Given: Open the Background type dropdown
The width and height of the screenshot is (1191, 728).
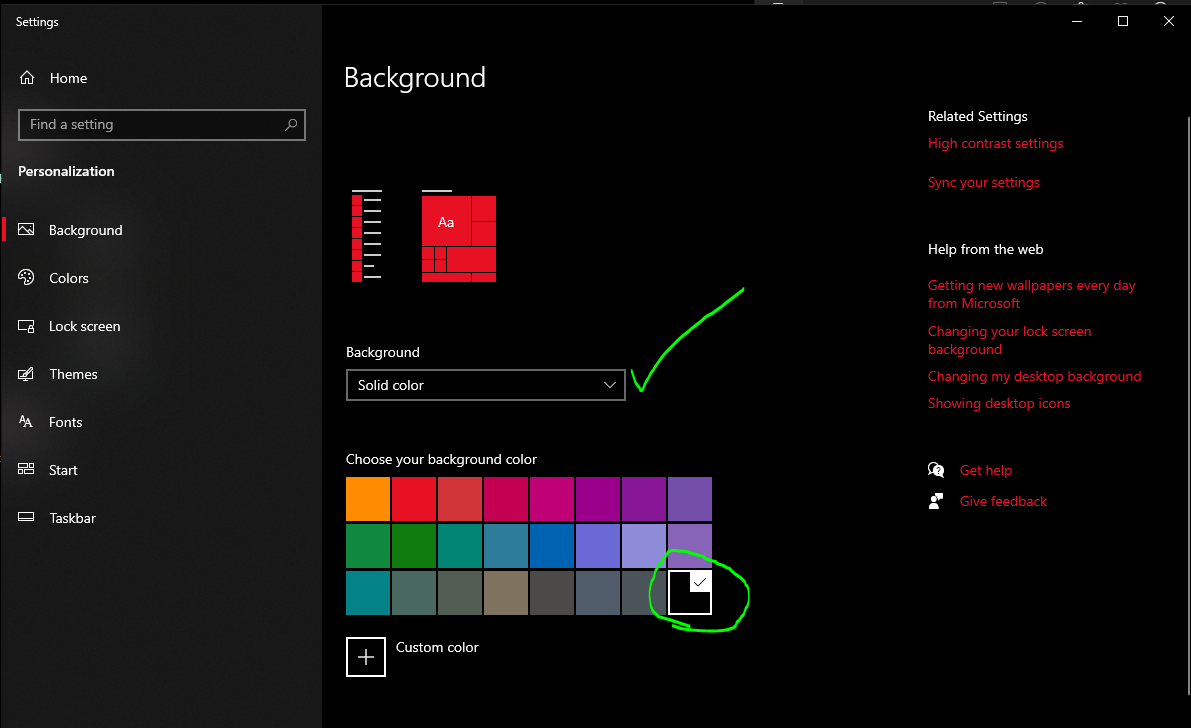Looking at the screenshot, I should (x=485, y=385).
